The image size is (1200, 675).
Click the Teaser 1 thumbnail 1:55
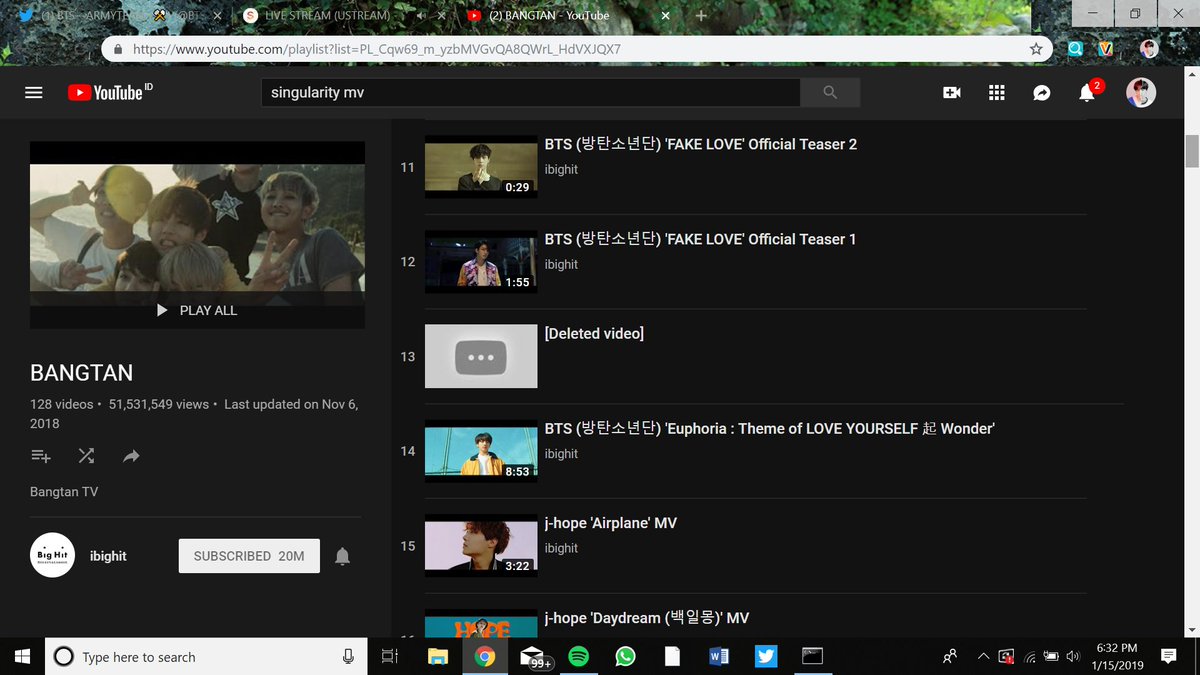(x=481, y=262)
